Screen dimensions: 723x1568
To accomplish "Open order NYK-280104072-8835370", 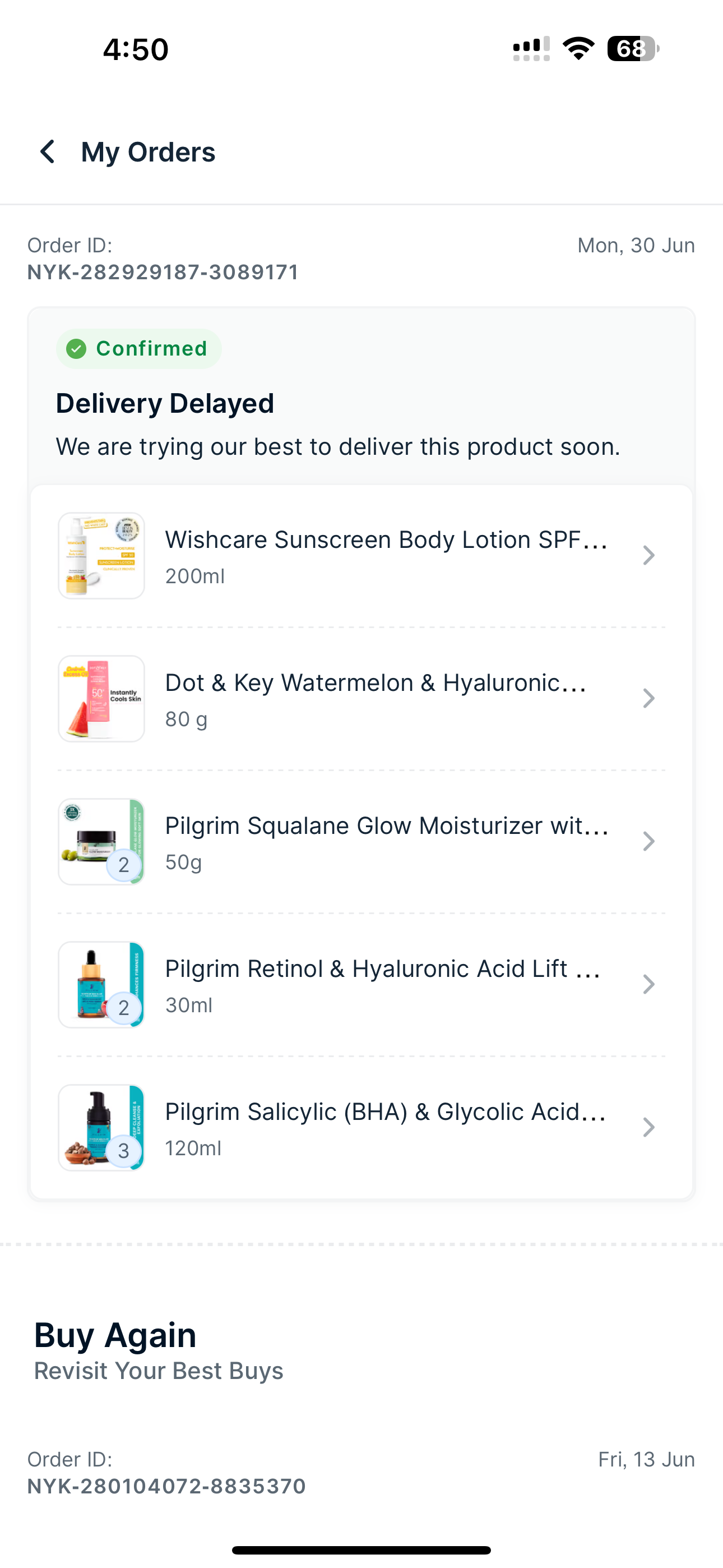I will coord(166,1486).
